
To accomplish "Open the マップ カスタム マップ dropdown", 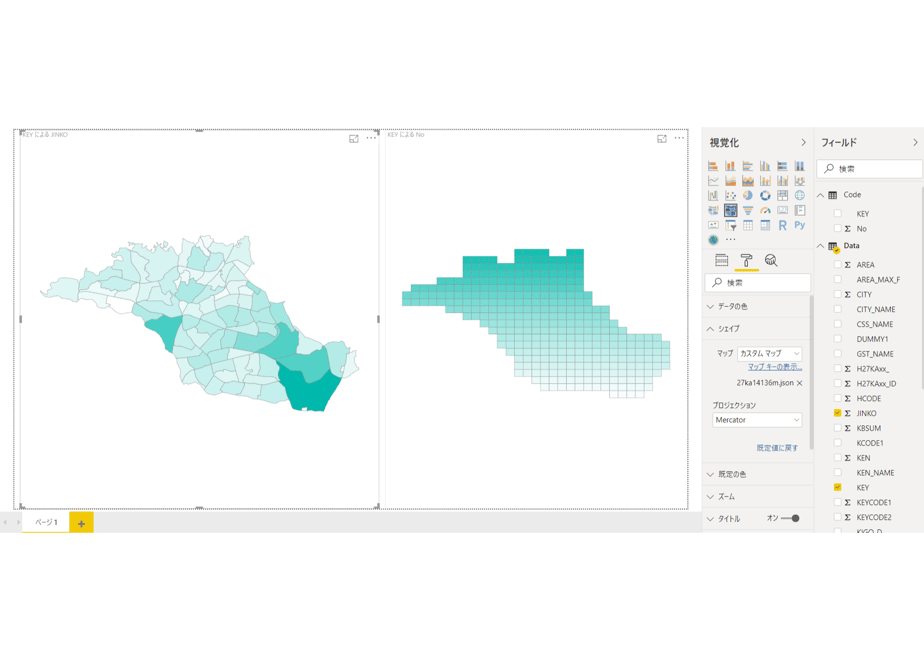I will tap(770, 354).
